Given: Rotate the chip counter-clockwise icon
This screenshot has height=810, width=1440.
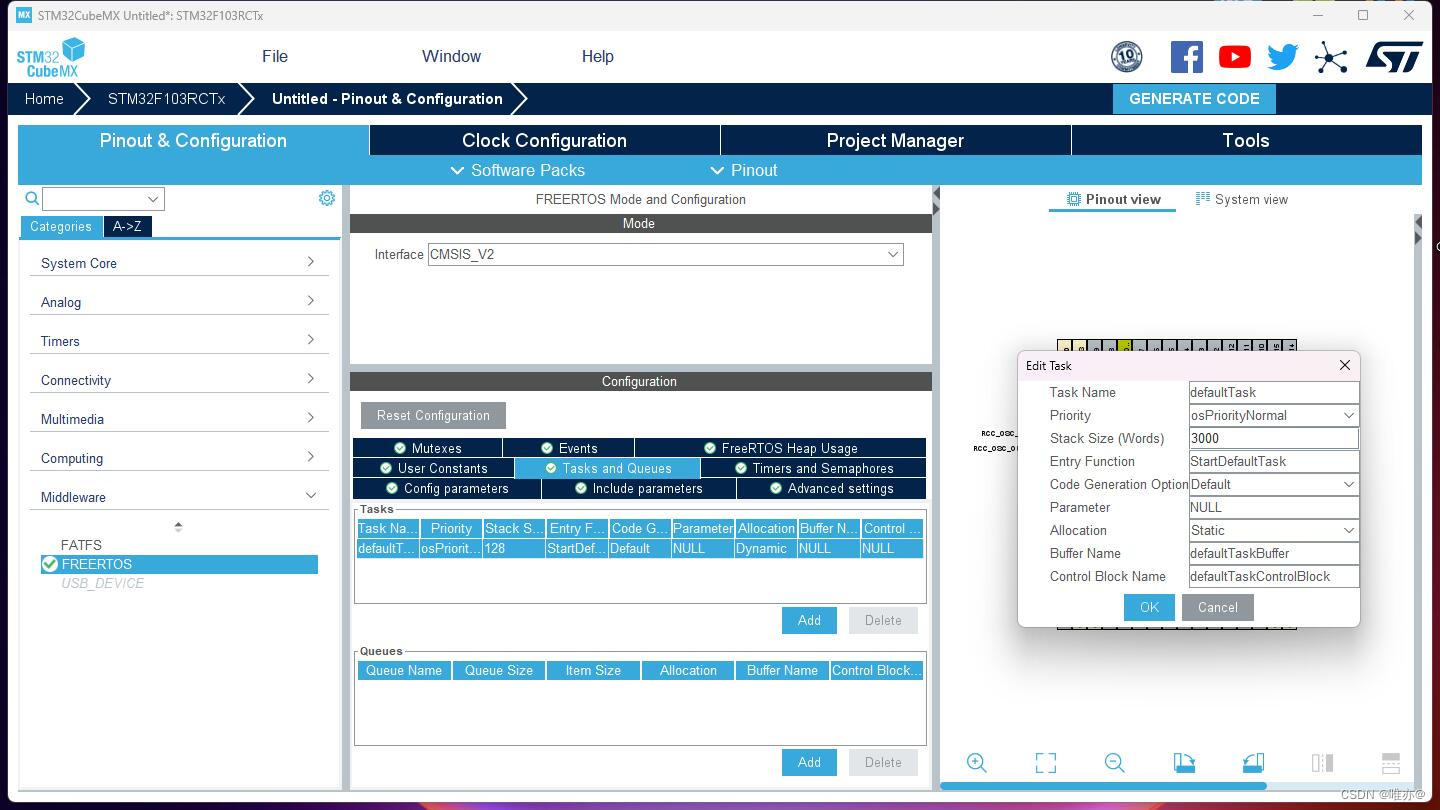Looking at the screenshot, I should pos(1253,763).
